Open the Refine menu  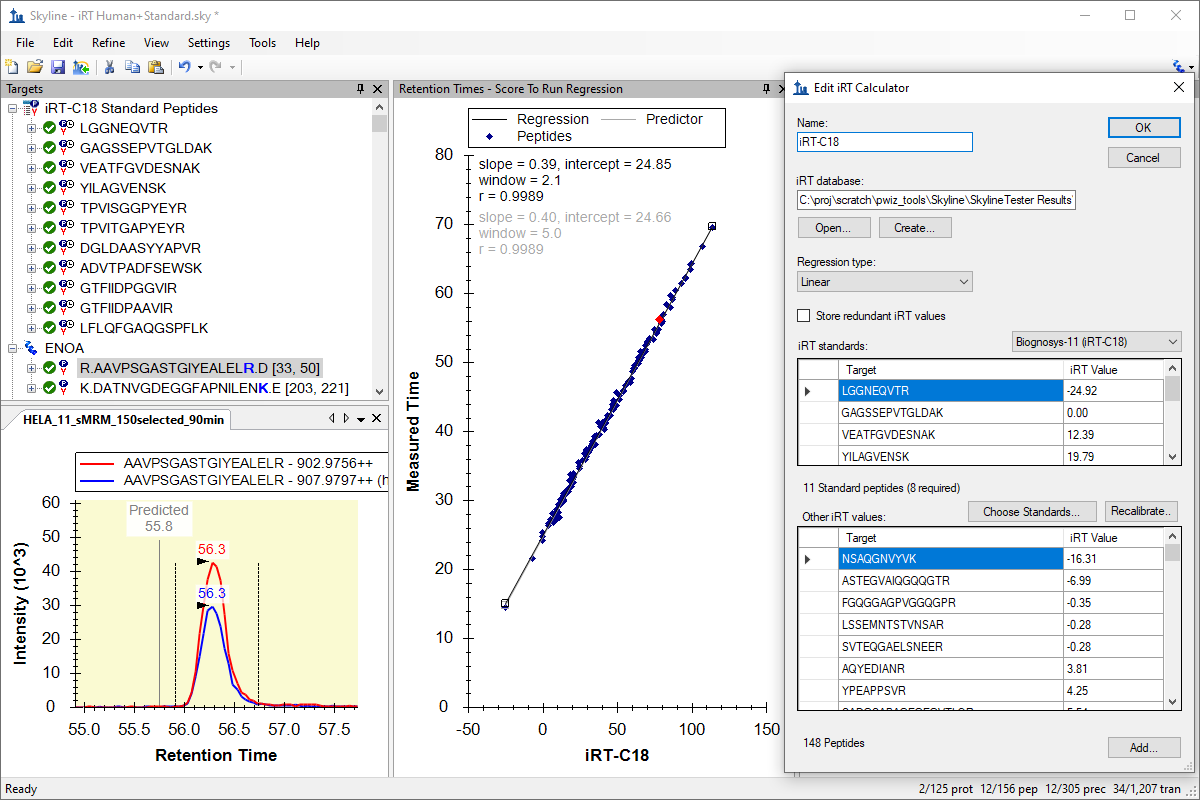click(108, 43)
